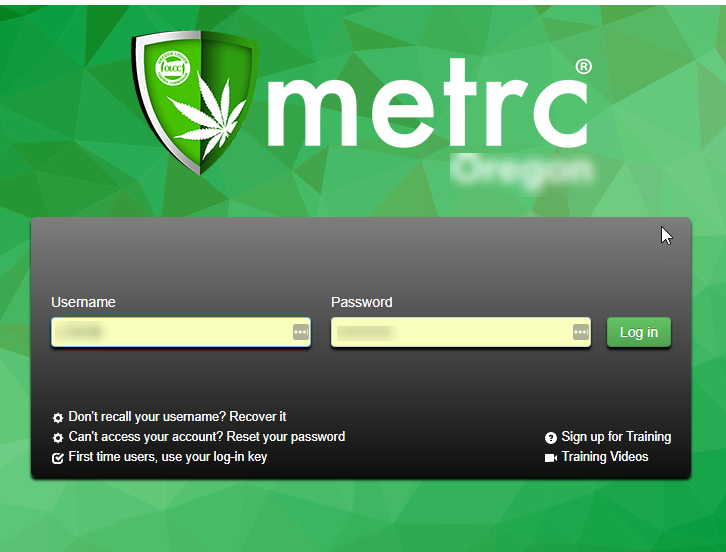
Task: Focus the Password input field
Action: [461, 332]
